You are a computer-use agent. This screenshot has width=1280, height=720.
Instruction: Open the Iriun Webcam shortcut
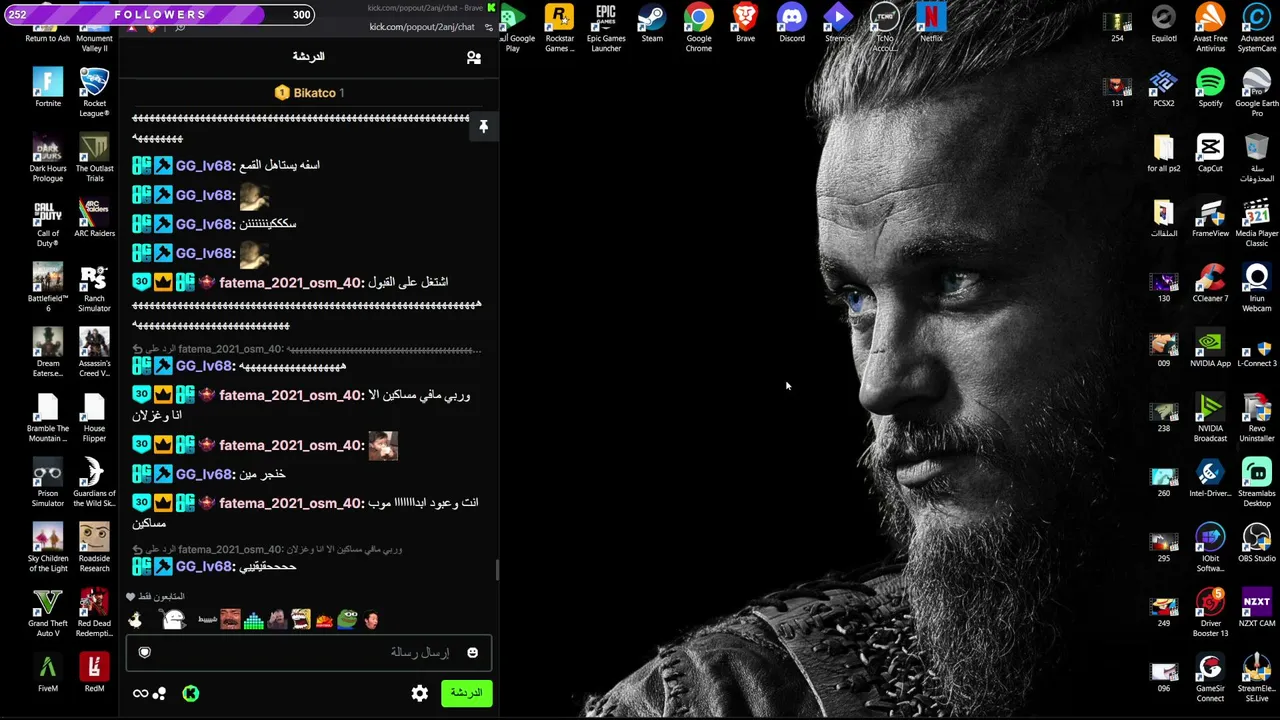[1257, 287]
